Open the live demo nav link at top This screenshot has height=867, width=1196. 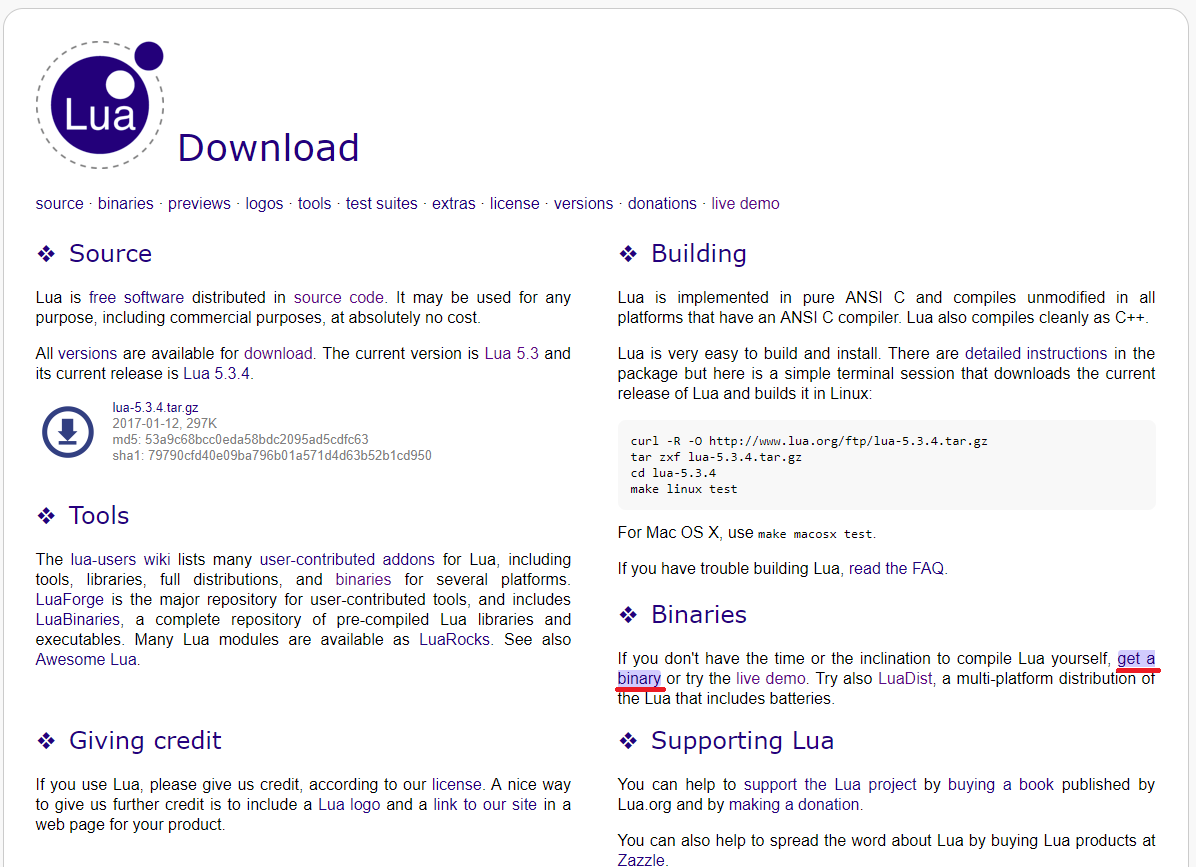pyautogui.click(x=745, y=204)
